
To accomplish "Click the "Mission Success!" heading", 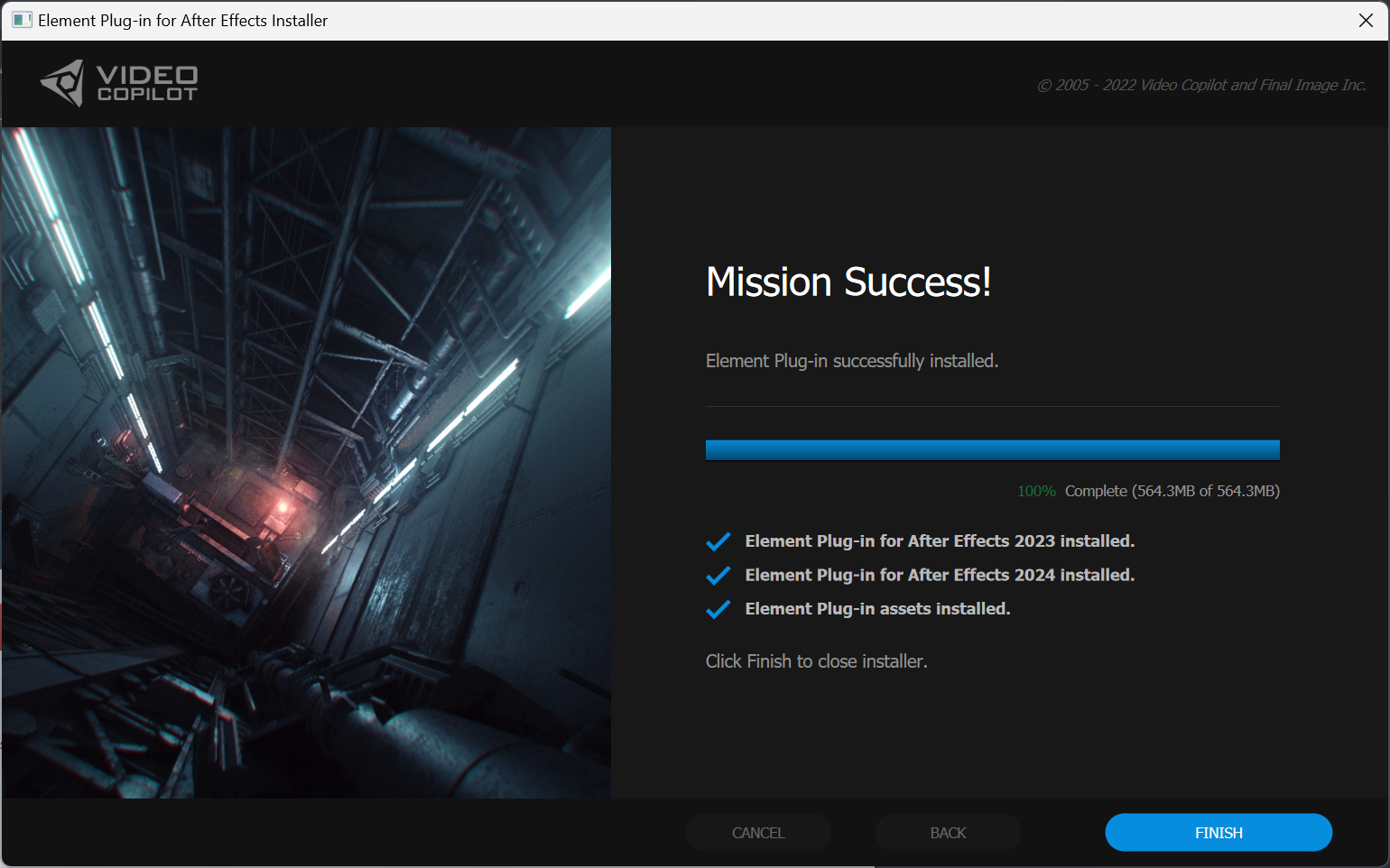I will (848, 282).
